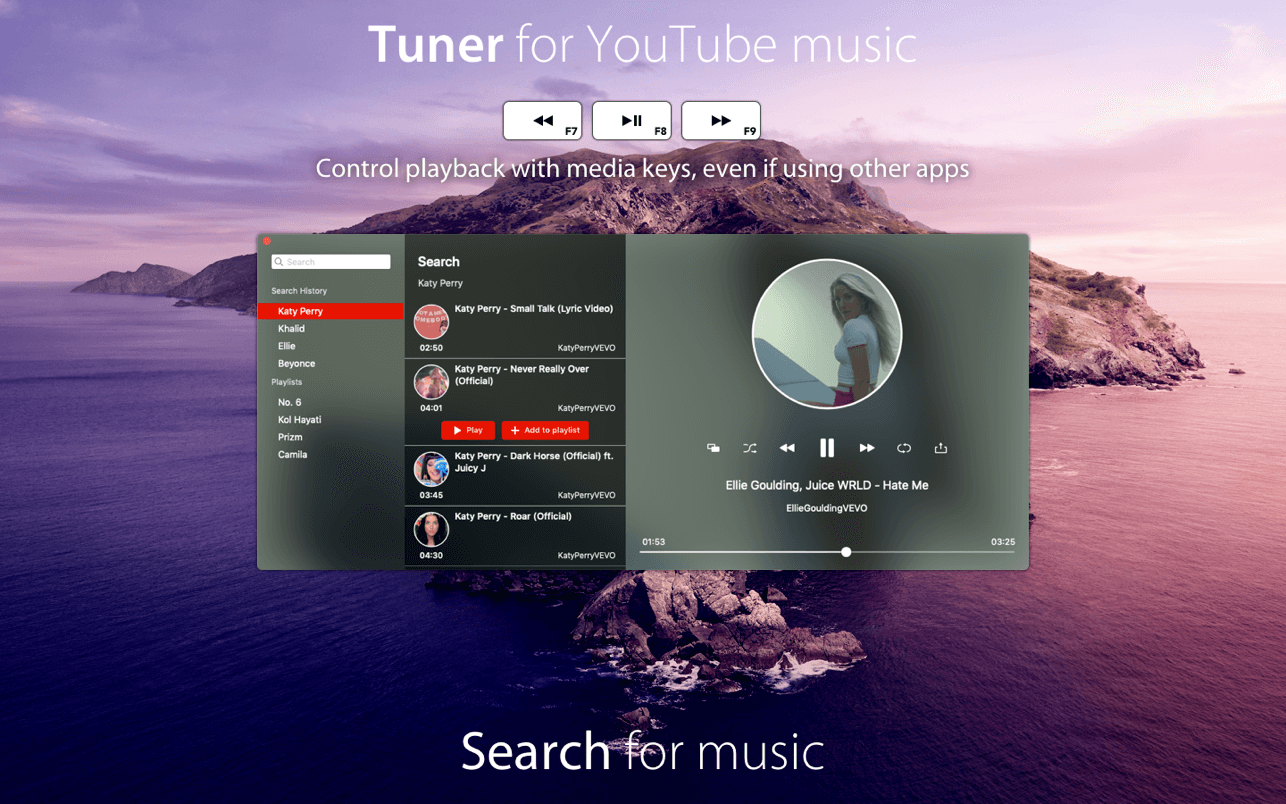Click Never Really Over thumbnail
The image size is (1286, 804).
click(431, 381)
